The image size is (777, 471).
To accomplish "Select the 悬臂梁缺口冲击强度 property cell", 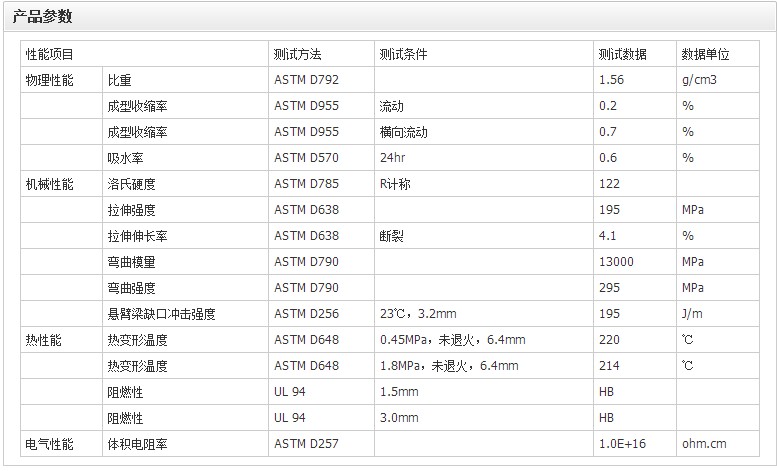I will (x=161, y=314).
